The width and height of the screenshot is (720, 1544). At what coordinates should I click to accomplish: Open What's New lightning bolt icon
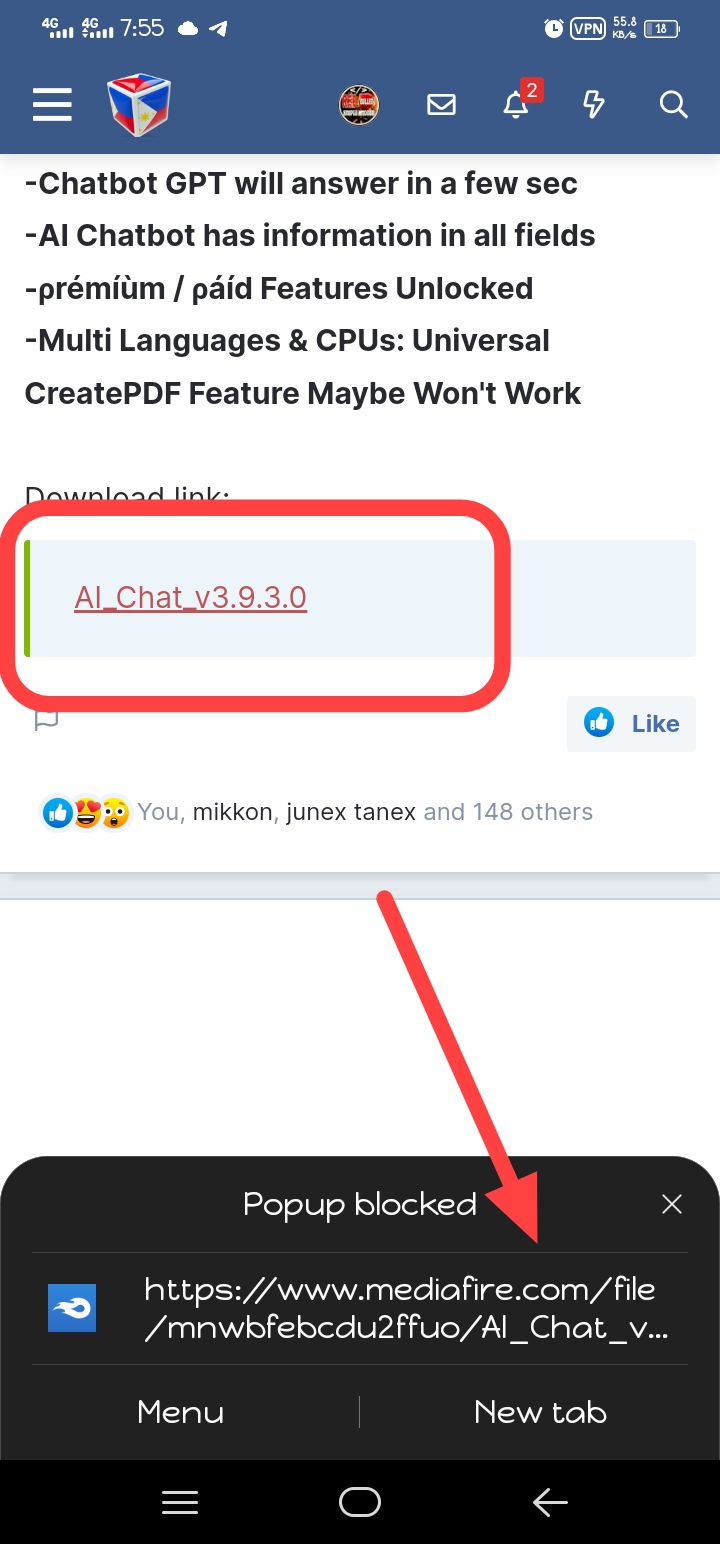click(x=594, y=104)
